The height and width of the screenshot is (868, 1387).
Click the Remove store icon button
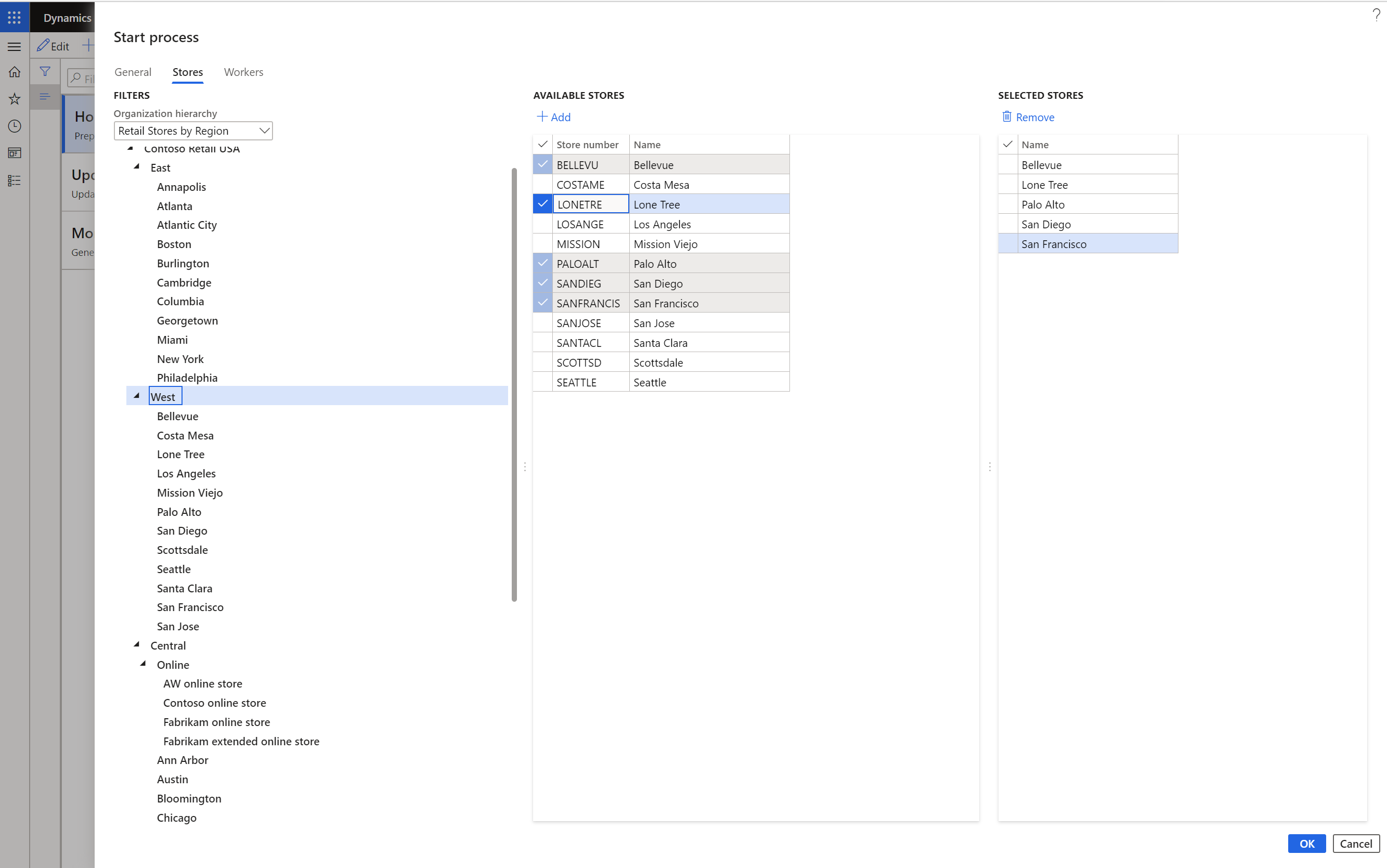1006,116
